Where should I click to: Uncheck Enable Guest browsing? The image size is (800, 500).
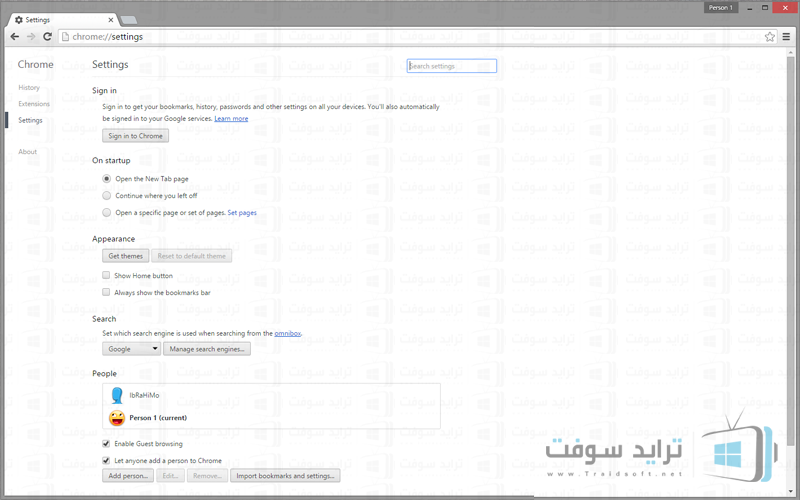106,443
